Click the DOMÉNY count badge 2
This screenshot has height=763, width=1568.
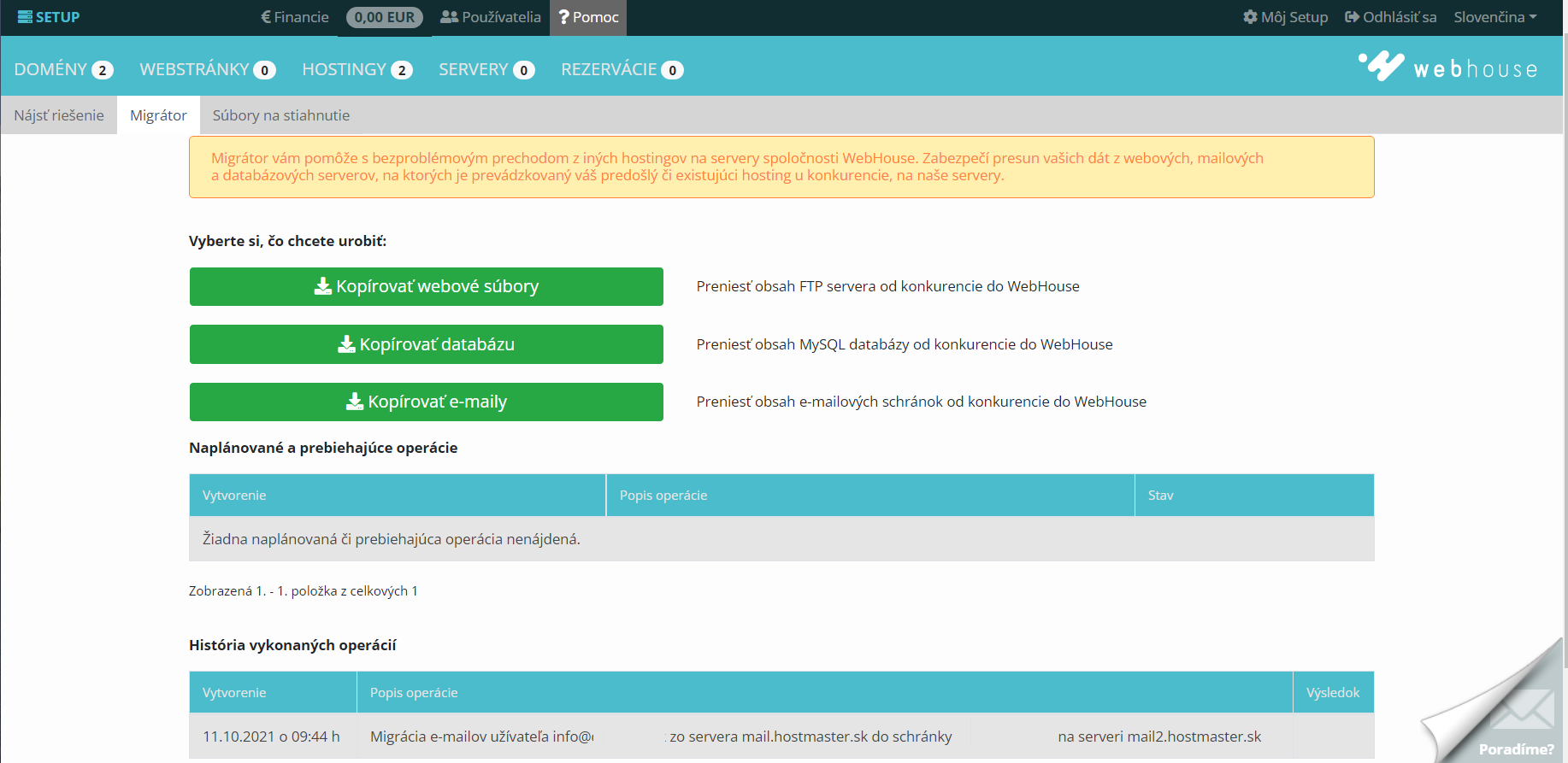[x=103, y=70]
